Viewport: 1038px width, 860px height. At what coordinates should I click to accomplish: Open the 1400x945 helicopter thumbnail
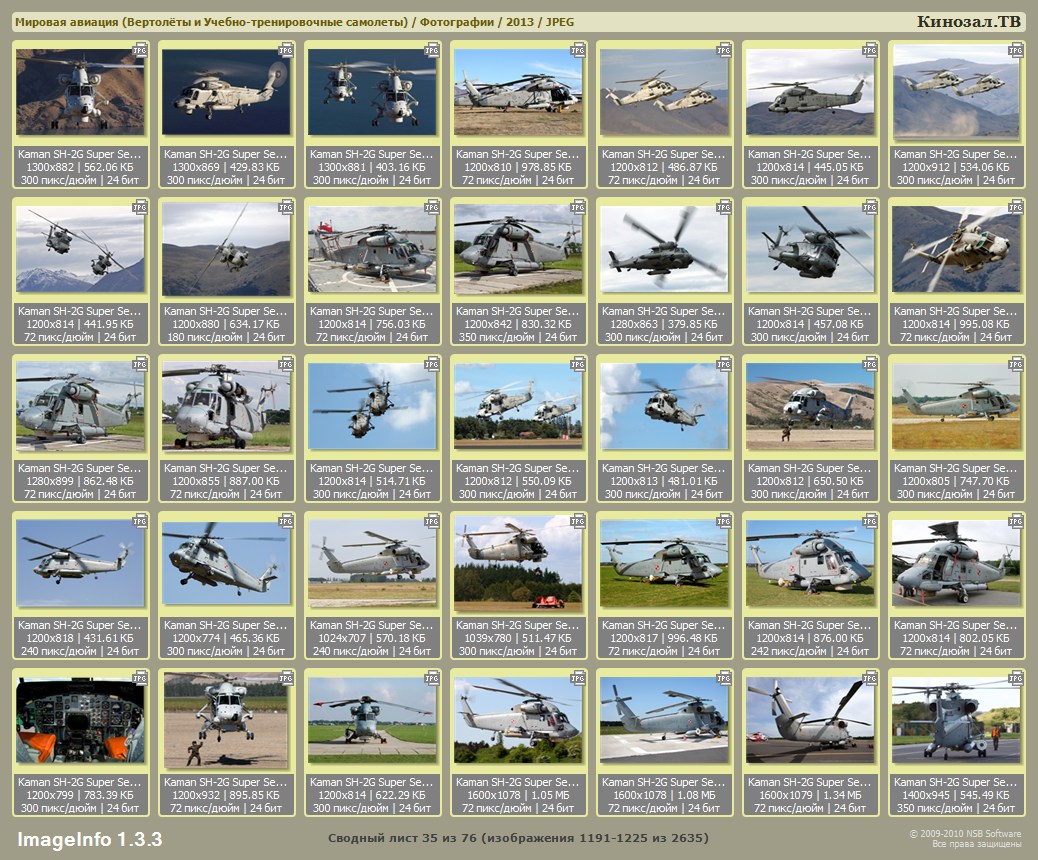pos(955,721)
